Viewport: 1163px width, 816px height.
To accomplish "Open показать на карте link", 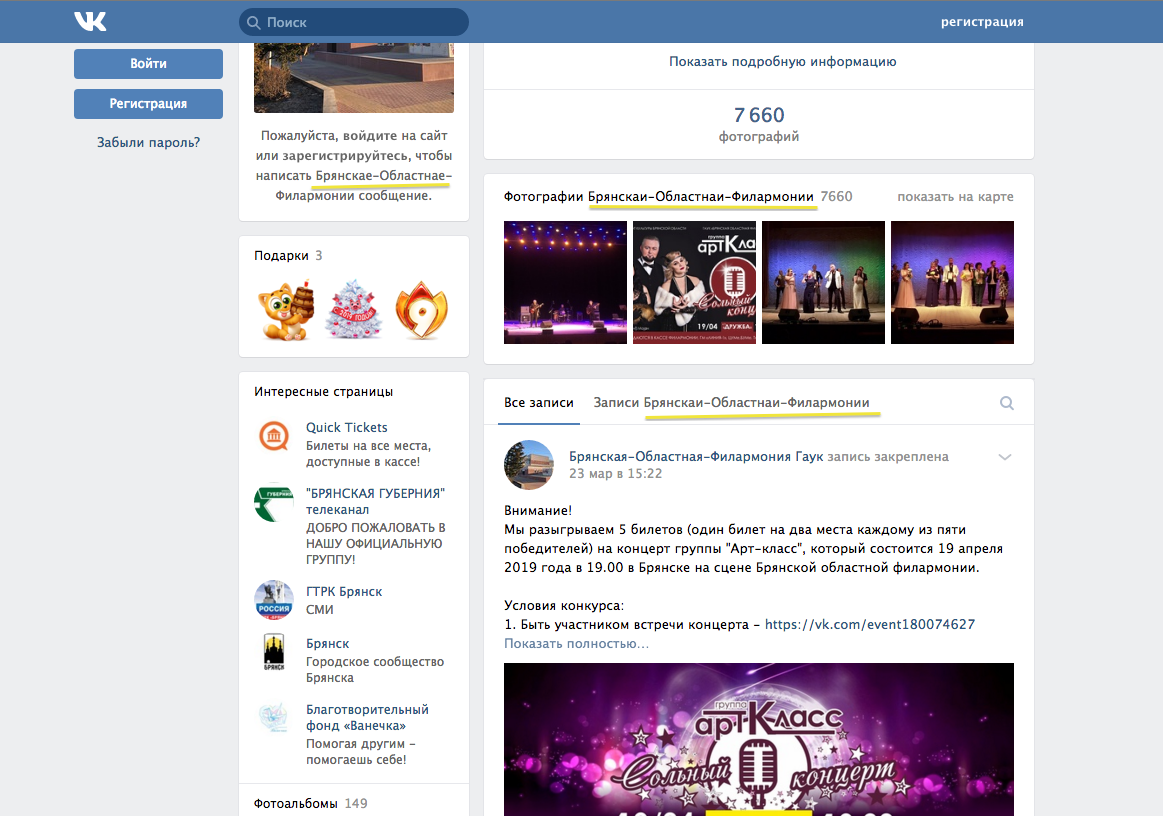I will point(955,197).
